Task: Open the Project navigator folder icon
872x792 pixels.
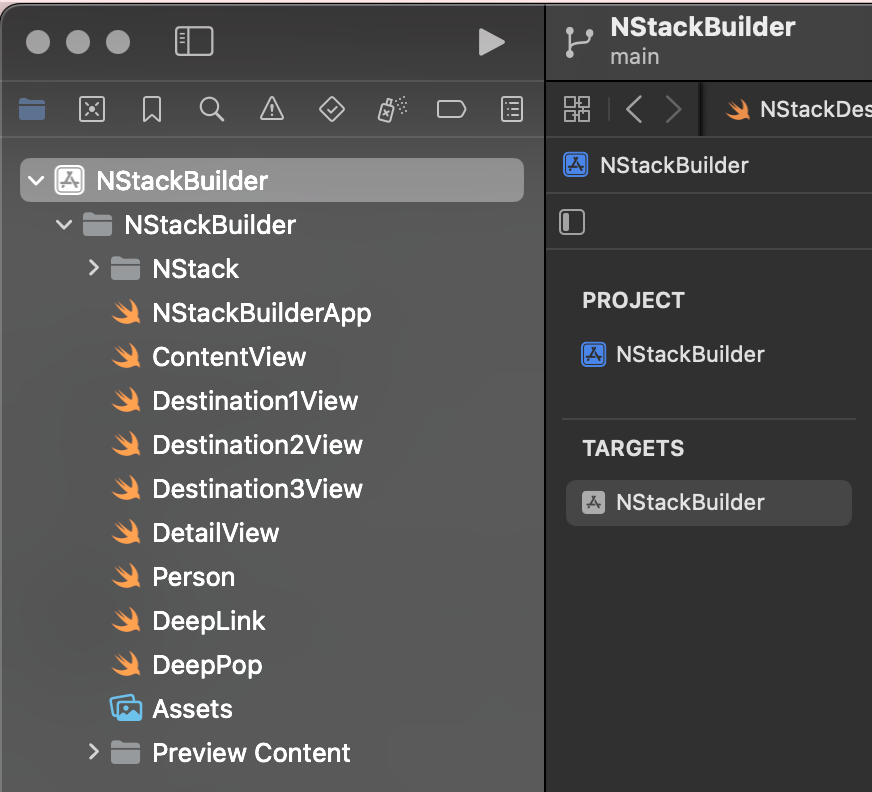Action: coord(32,109)
